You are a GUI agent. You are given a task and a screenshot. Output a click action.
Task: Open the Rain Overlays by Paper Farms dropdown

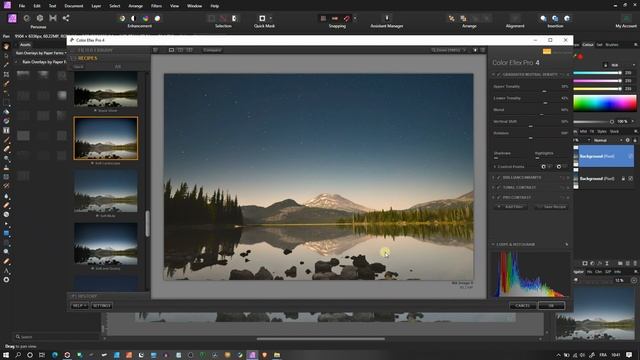click(41, 53)
